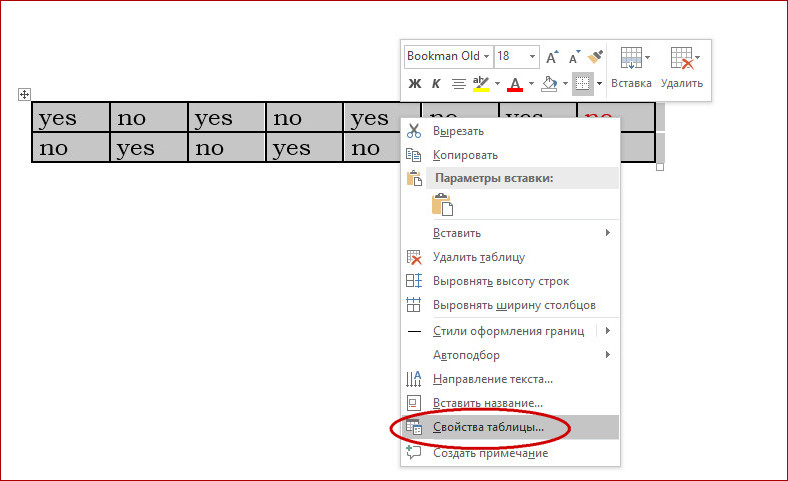This screenshot has width=788, height=481.
Task: Decrease font size with the smaller A icon
Action: click(574, 57)
